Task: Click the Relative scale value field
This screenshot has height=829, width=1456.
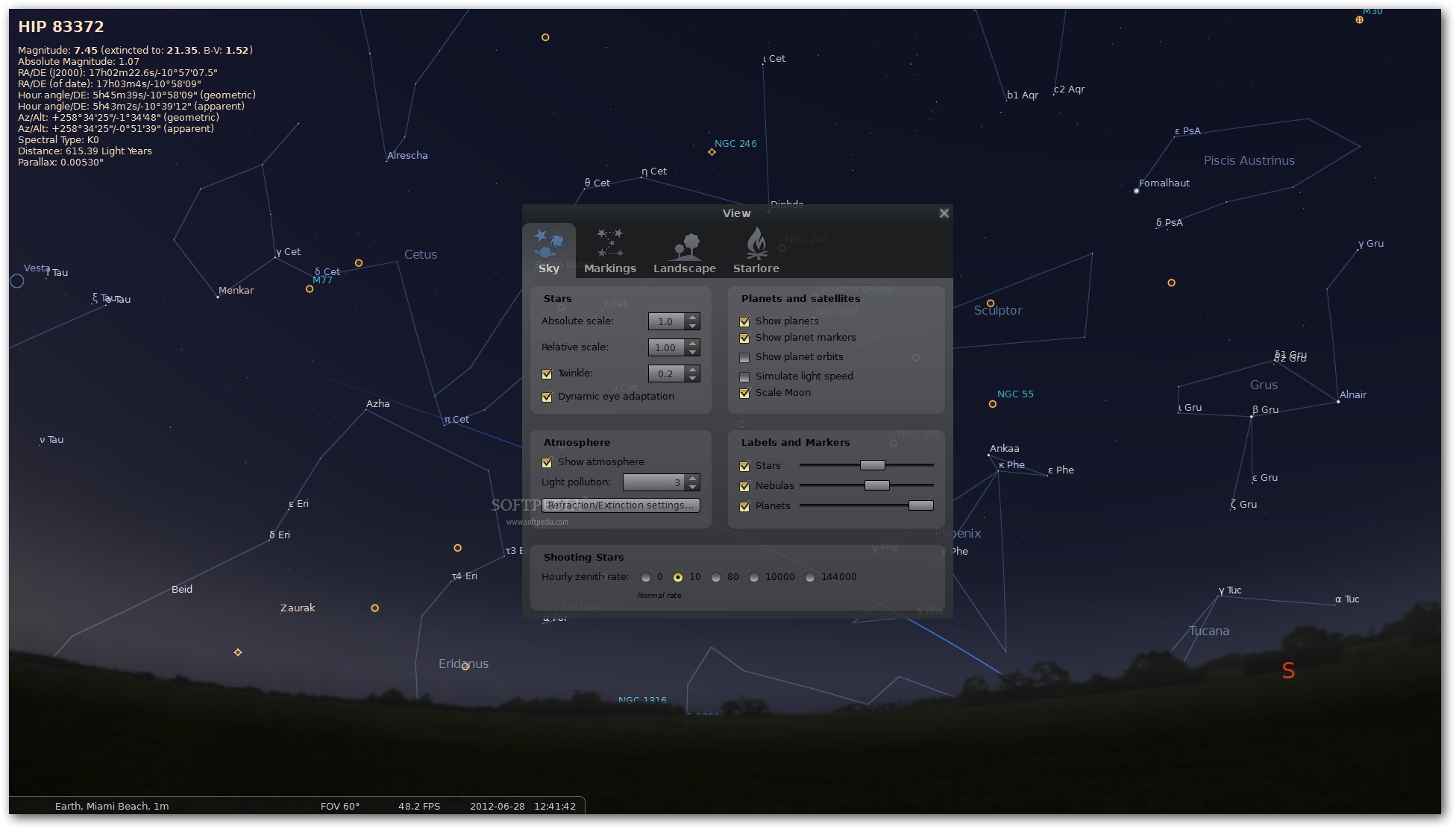Action: tap(666, 347)
